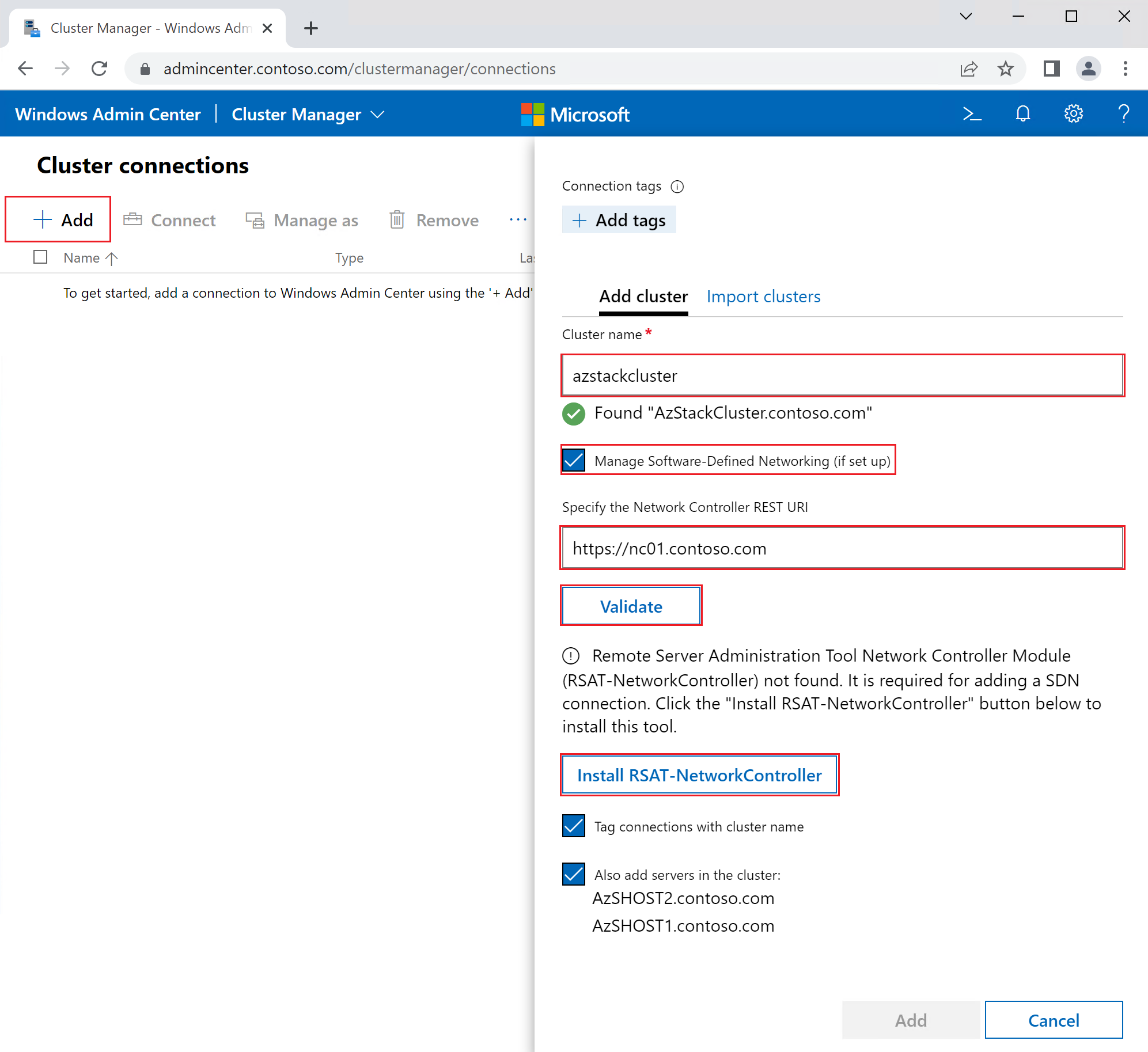Toggle the select-all checkbox in the Name header

[x=40, y=257]
